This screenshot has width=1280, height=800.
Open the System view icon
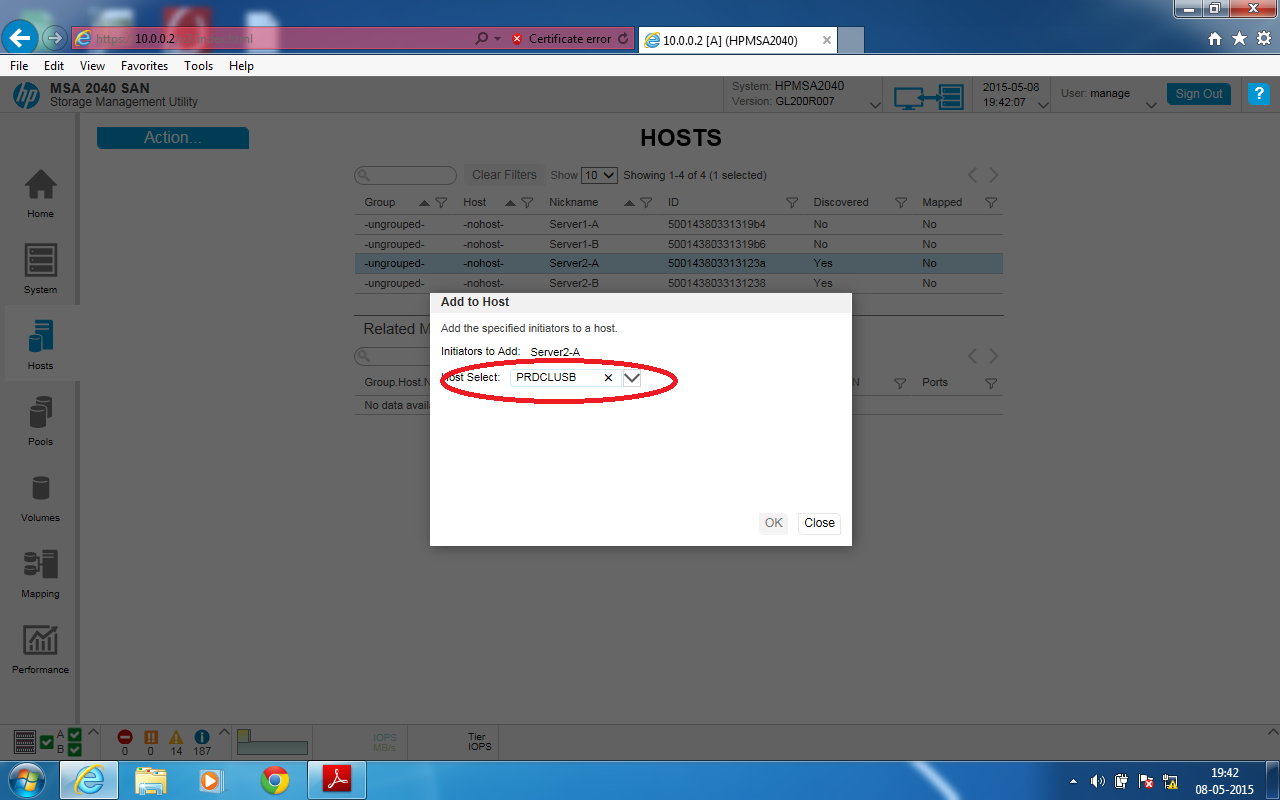[40, 266]
